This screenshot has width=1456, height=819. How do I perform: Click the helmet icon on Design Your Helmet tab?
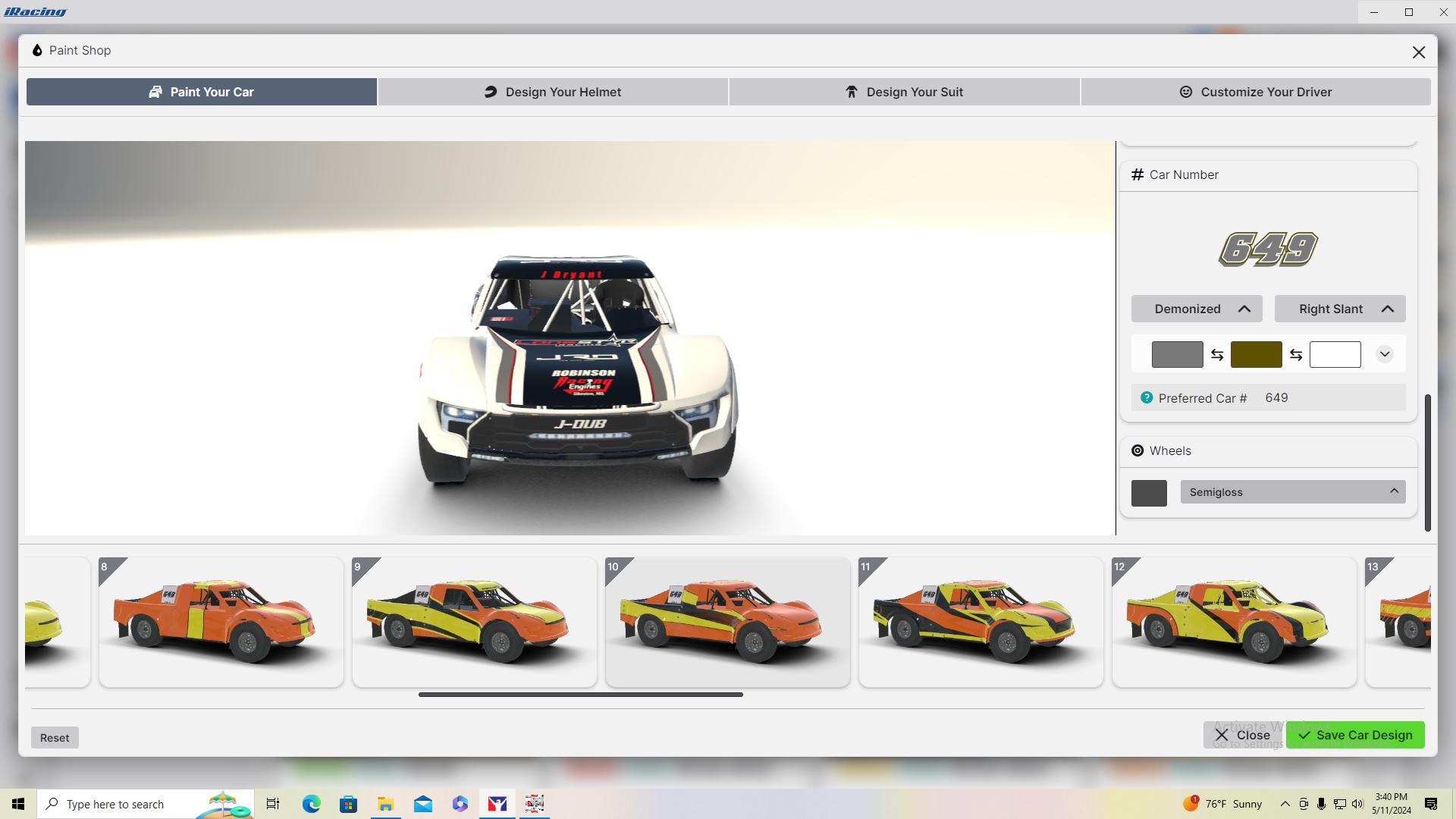pyautogui.click(x=491, y=92)
